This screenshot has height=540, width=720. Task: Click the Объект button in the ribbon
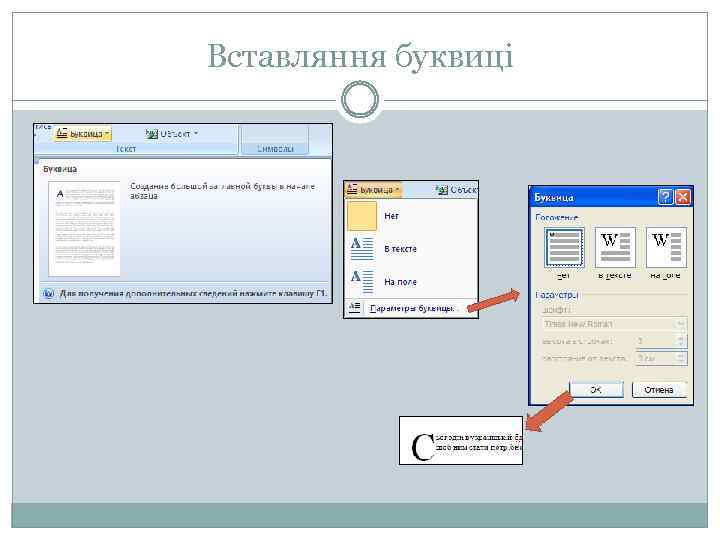(x=172, y=134)
